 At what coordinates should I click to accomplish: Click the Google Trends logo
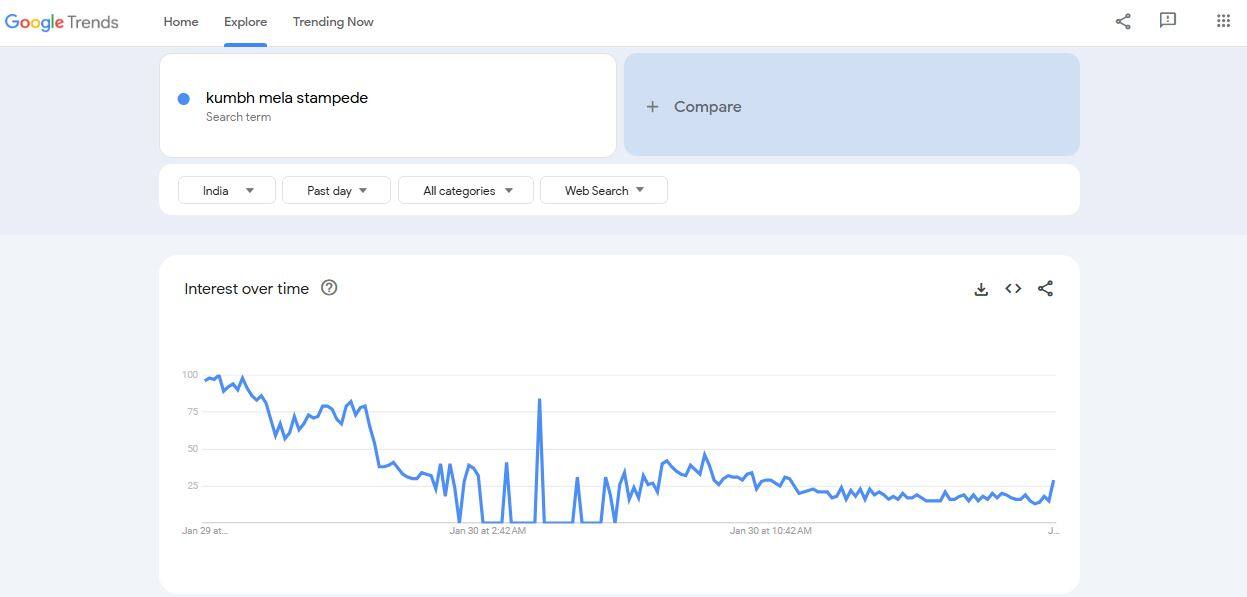[62, 22]
